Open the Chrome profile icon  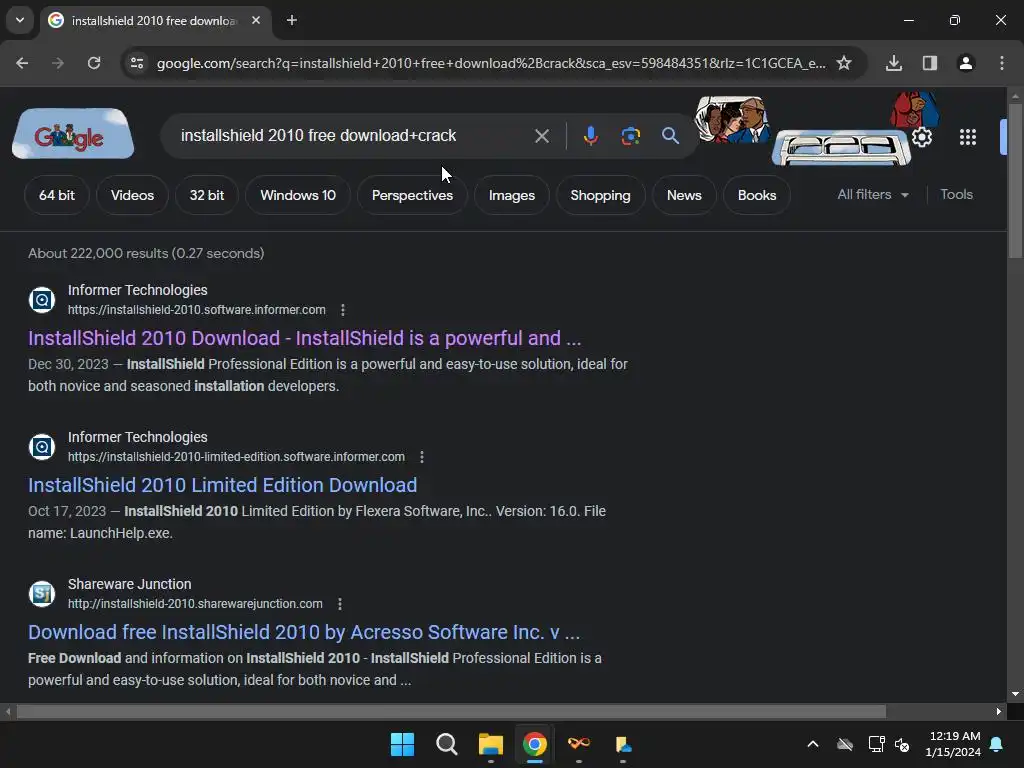pos(966,63)
